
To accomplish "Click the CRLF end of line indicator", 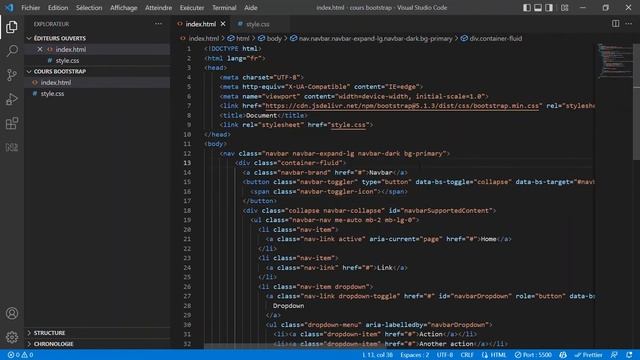I will click(x=467, y=355).
